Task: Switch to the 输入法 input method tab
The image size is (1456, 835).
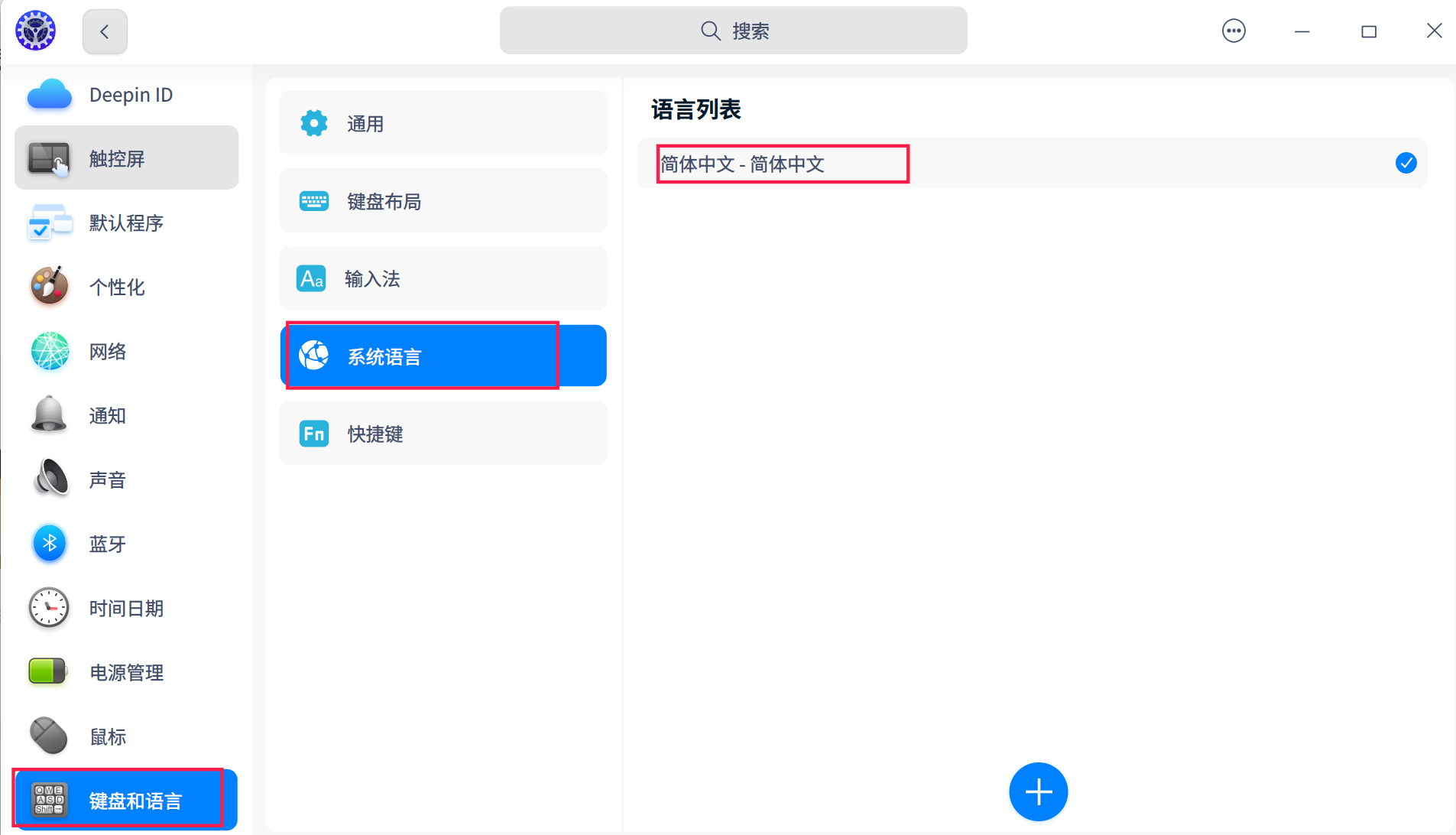Action: click(443, 278)
